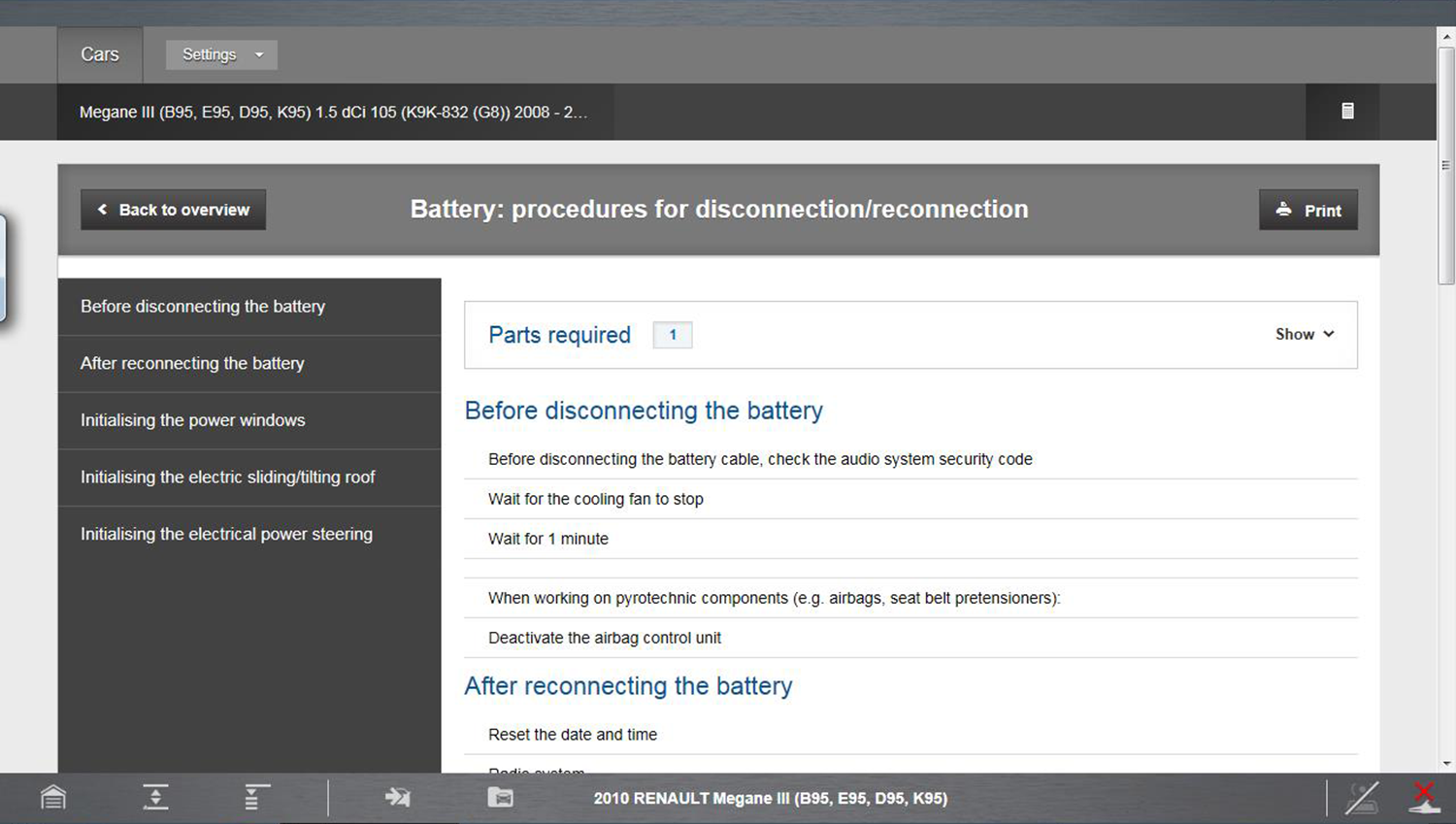The height and width of the screenshot is (824, 1456).
Task: Go Back to overview
Action: point(173,210)
